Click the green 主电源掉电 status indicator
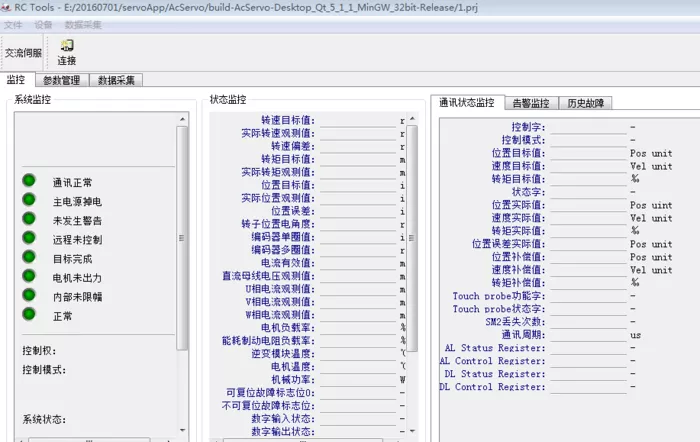This screenshot has width=700, height=442. coord(29,200)
